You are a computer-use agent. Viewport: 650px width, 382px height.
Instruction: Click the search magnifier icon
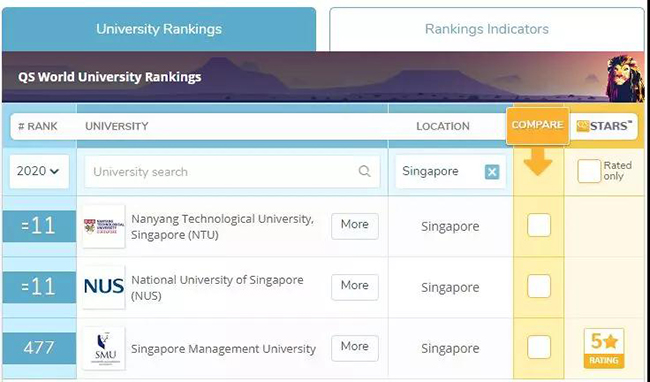(x=364, y=171)
